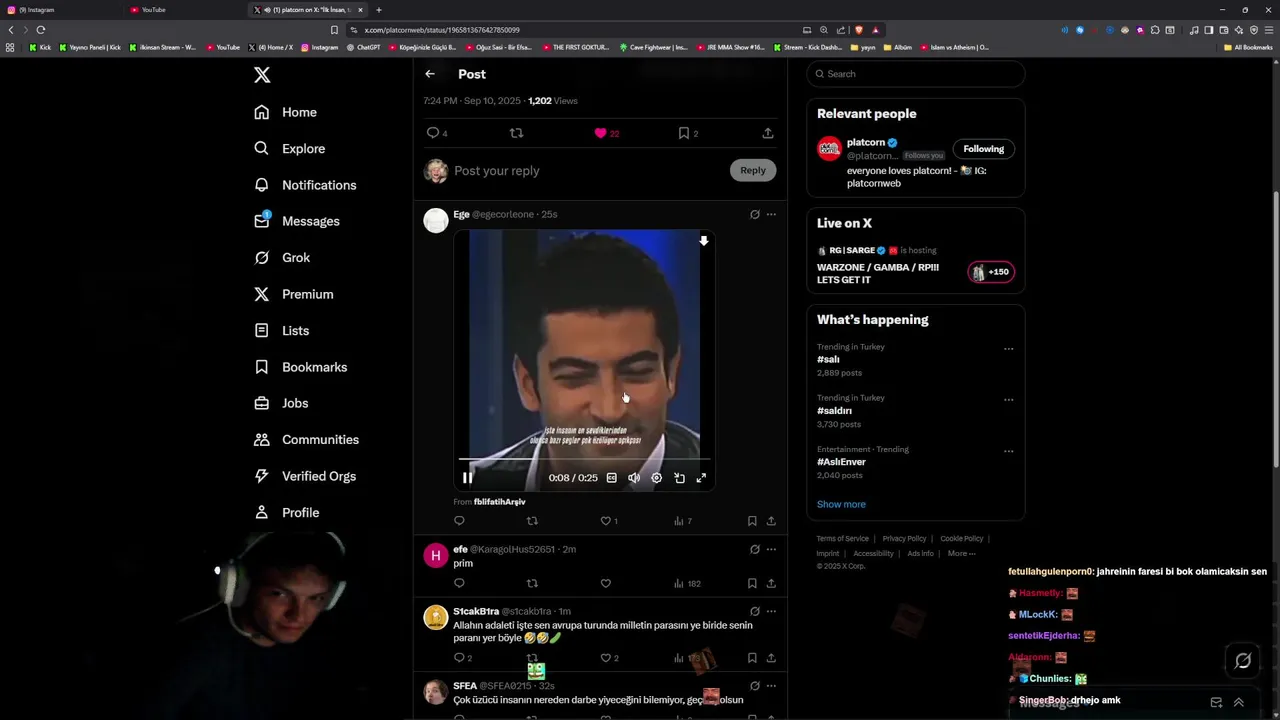The height and width of the screenshot is (720, 1280).
Task: Go back using the Post arrow
Action: 430,74
